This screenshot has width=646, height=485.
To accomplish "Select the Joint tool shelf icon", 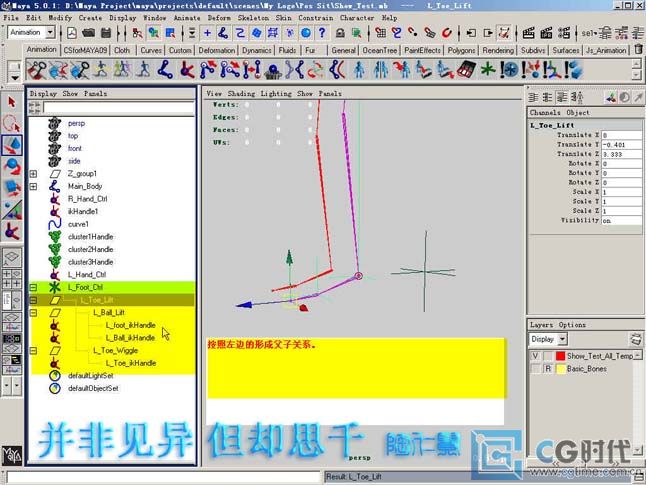I will coord(165,69).
